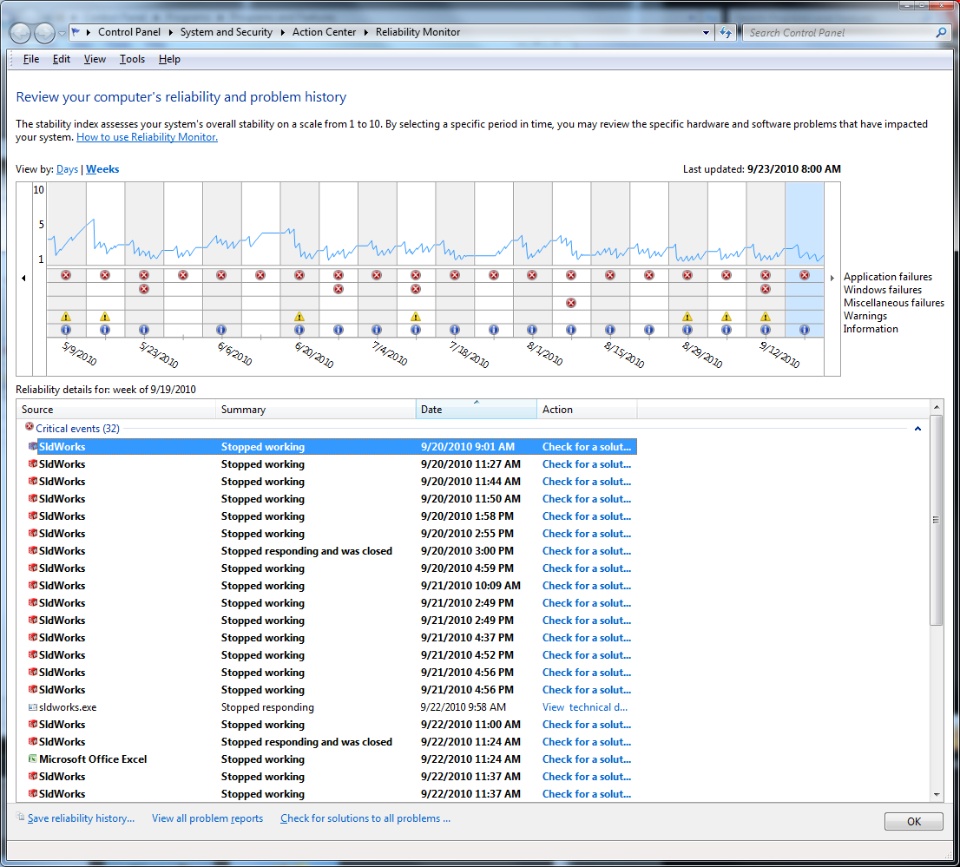This screenshot has width=960, height=867.
Task: Switch chart view to Days
Action: click(67, 169)
